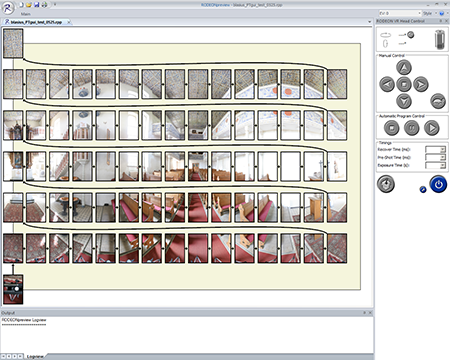The width and height of the screenshot is (450, 360).
Task: Click the right arrow in Manual Control
Action: [x=421, y=84]
